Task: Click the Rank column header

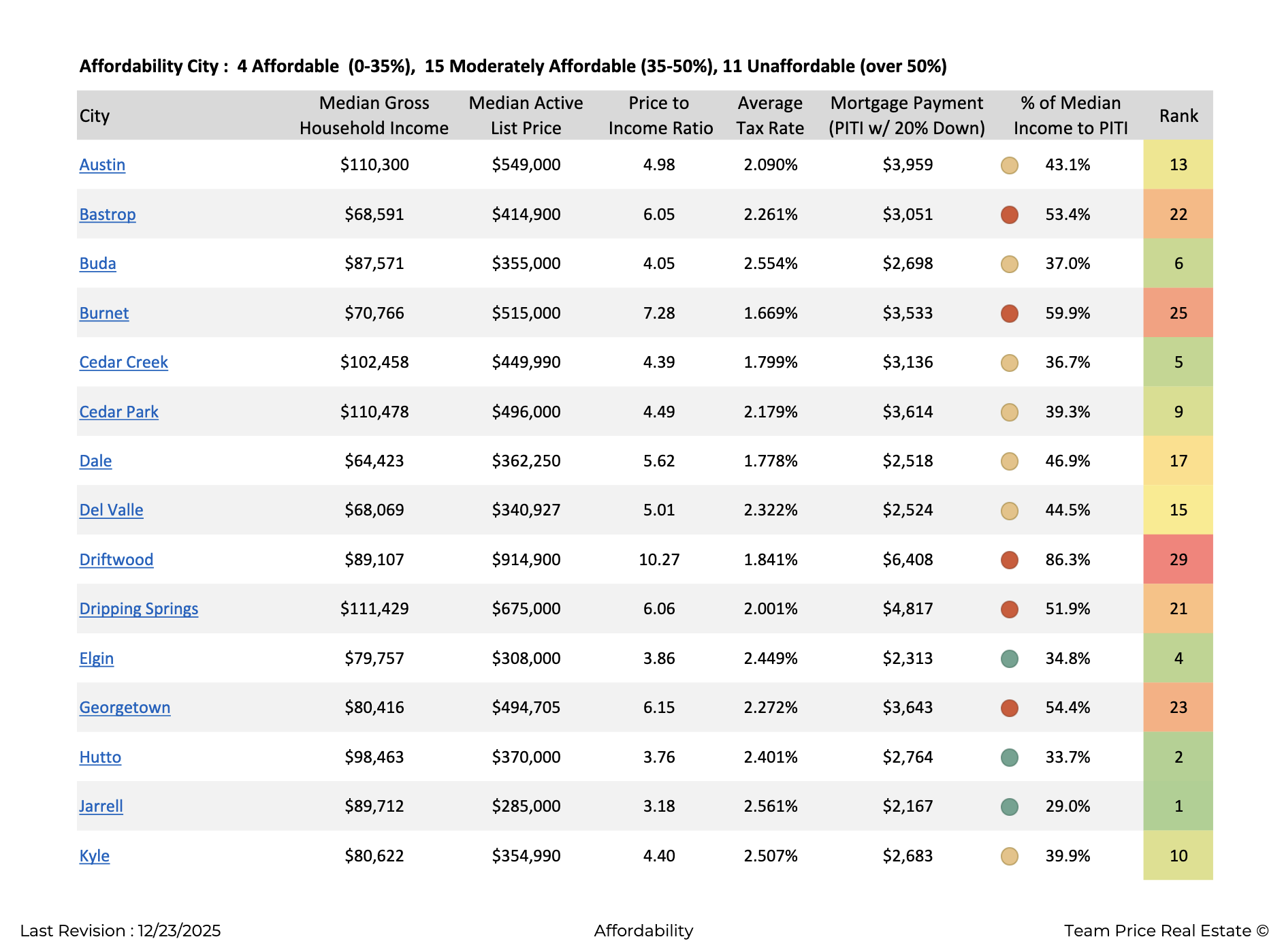Action: (1178, 116)
